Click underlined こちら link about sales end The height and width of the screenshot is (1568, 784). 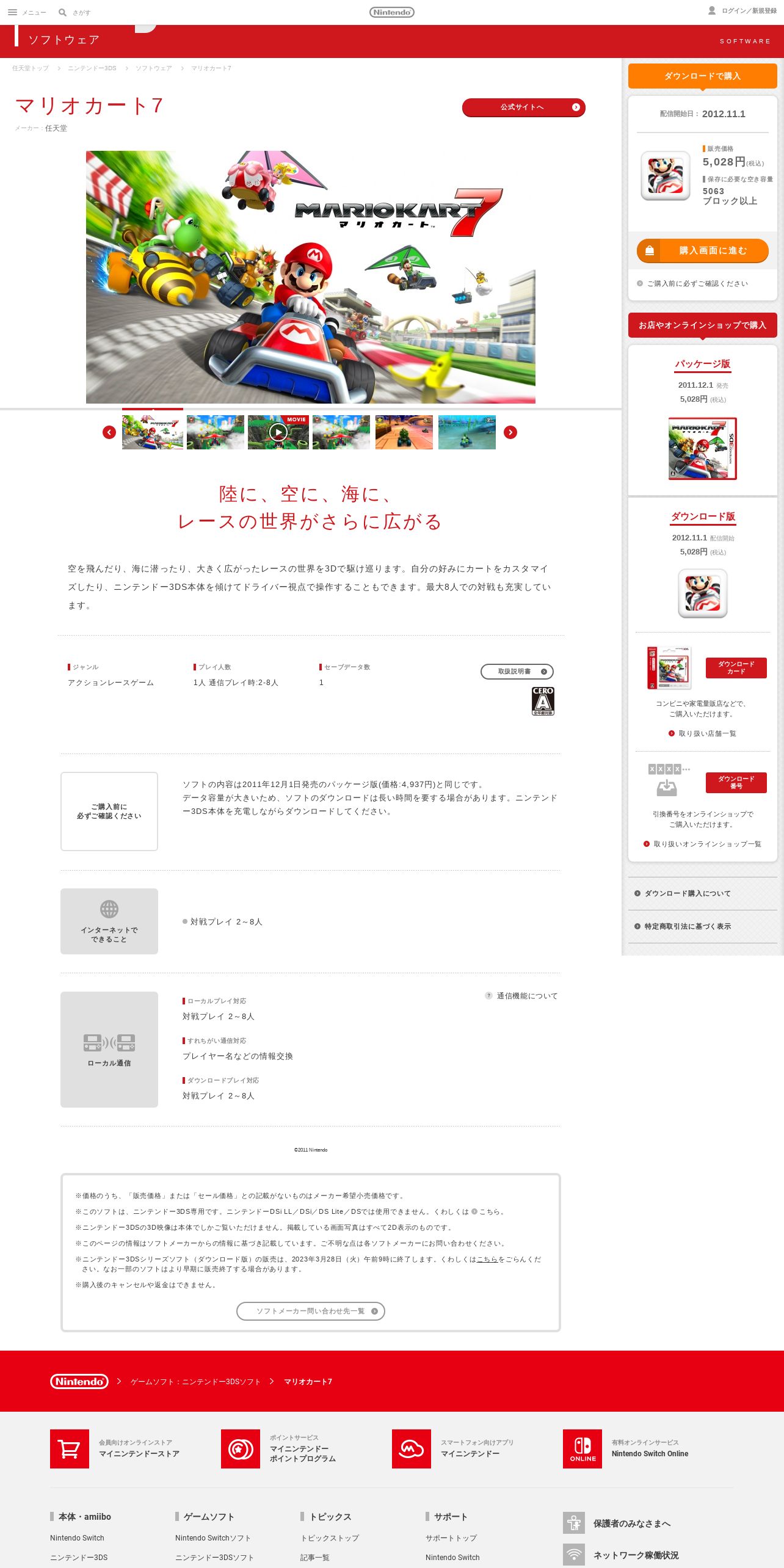(487, 1259)
